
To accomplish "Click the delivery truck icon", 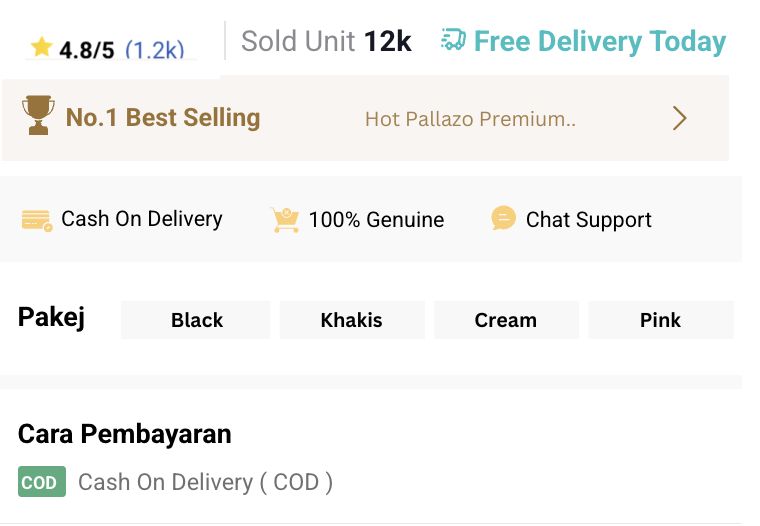I will tap(453, 40).
